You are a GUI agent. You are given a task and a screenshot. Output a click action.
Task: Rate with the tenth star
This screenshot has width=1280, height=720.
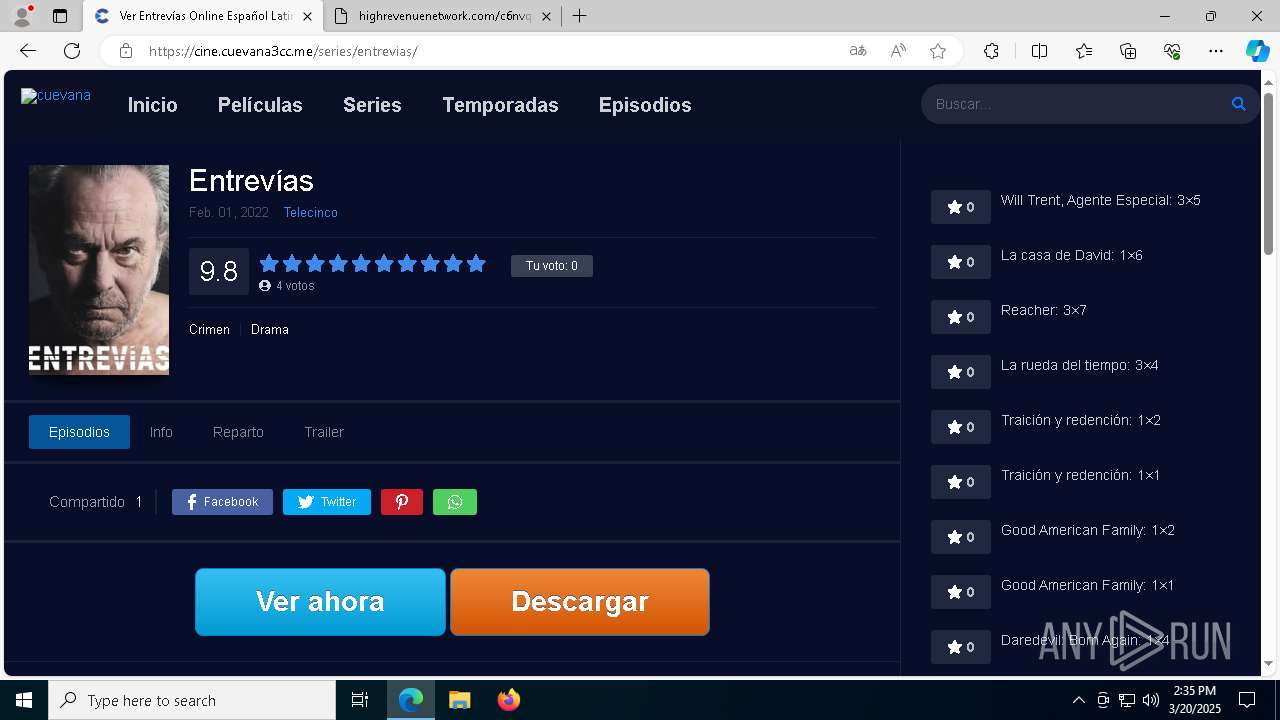click(476, 264)
